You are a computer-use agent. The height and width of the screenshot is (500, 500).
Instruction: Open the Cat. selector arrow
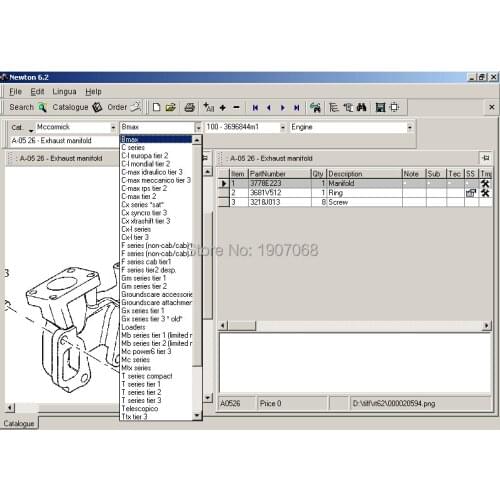point(31,130)
